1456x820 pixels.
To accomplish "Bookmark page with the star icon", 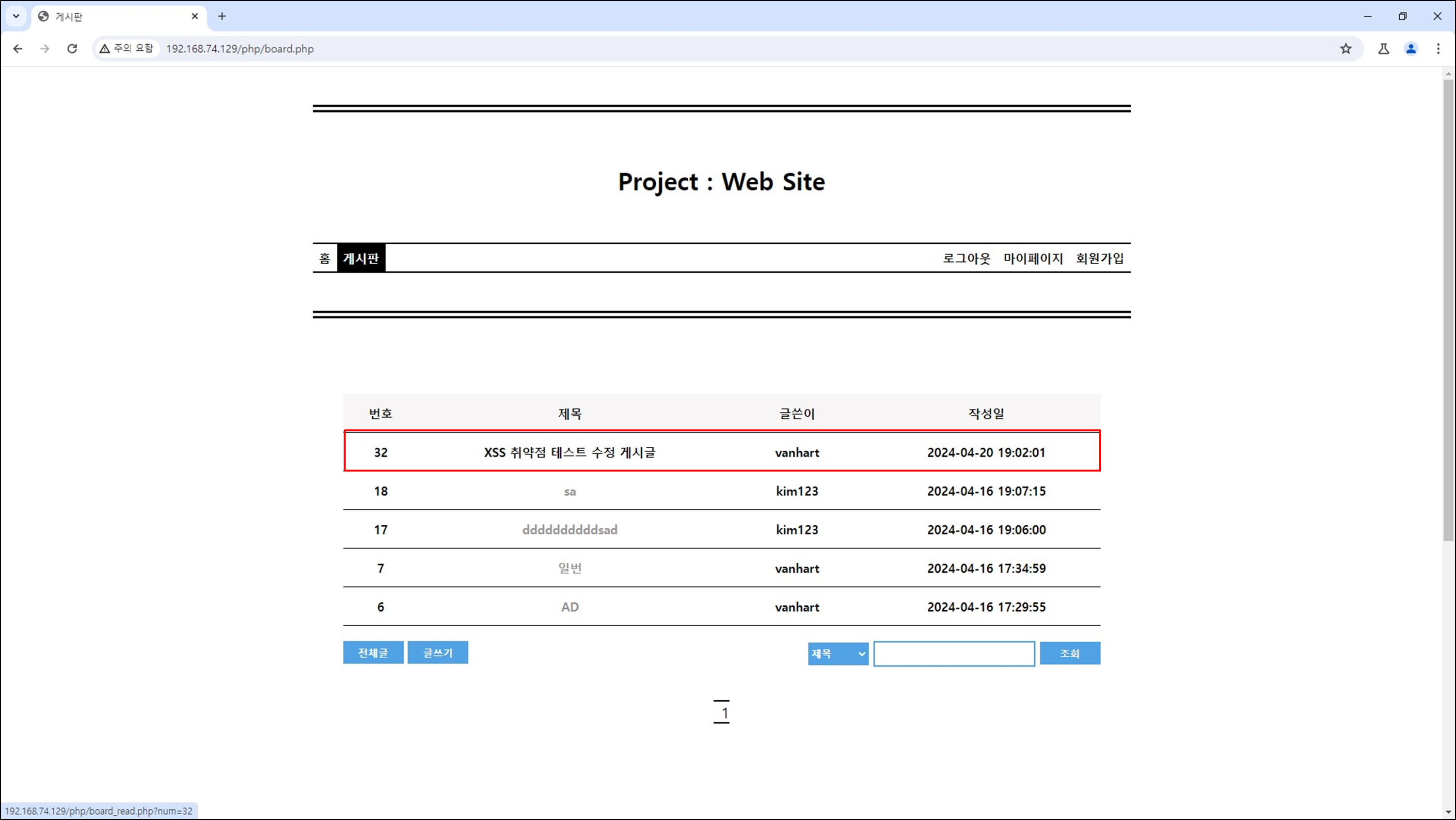I will (1346, 48).
